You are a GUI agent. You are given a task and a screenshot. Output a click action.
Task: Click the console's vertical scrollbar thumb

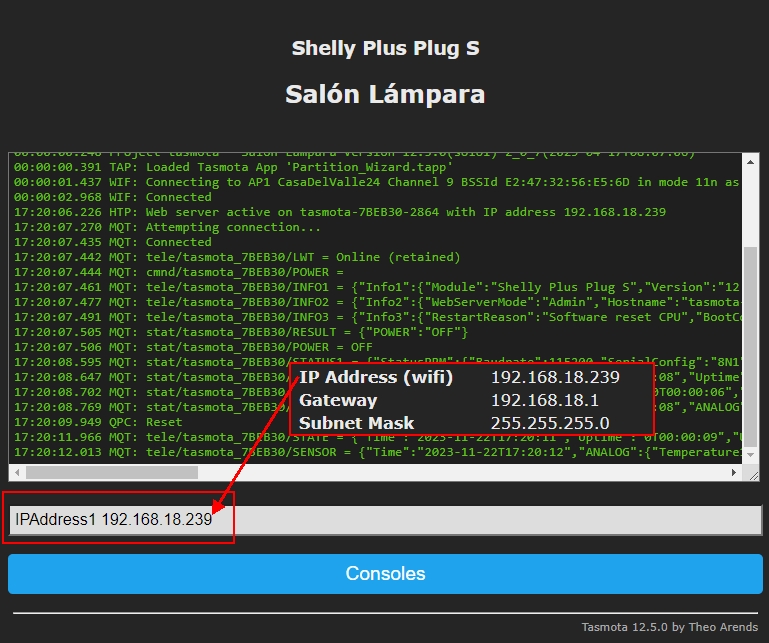click(750, 345)
